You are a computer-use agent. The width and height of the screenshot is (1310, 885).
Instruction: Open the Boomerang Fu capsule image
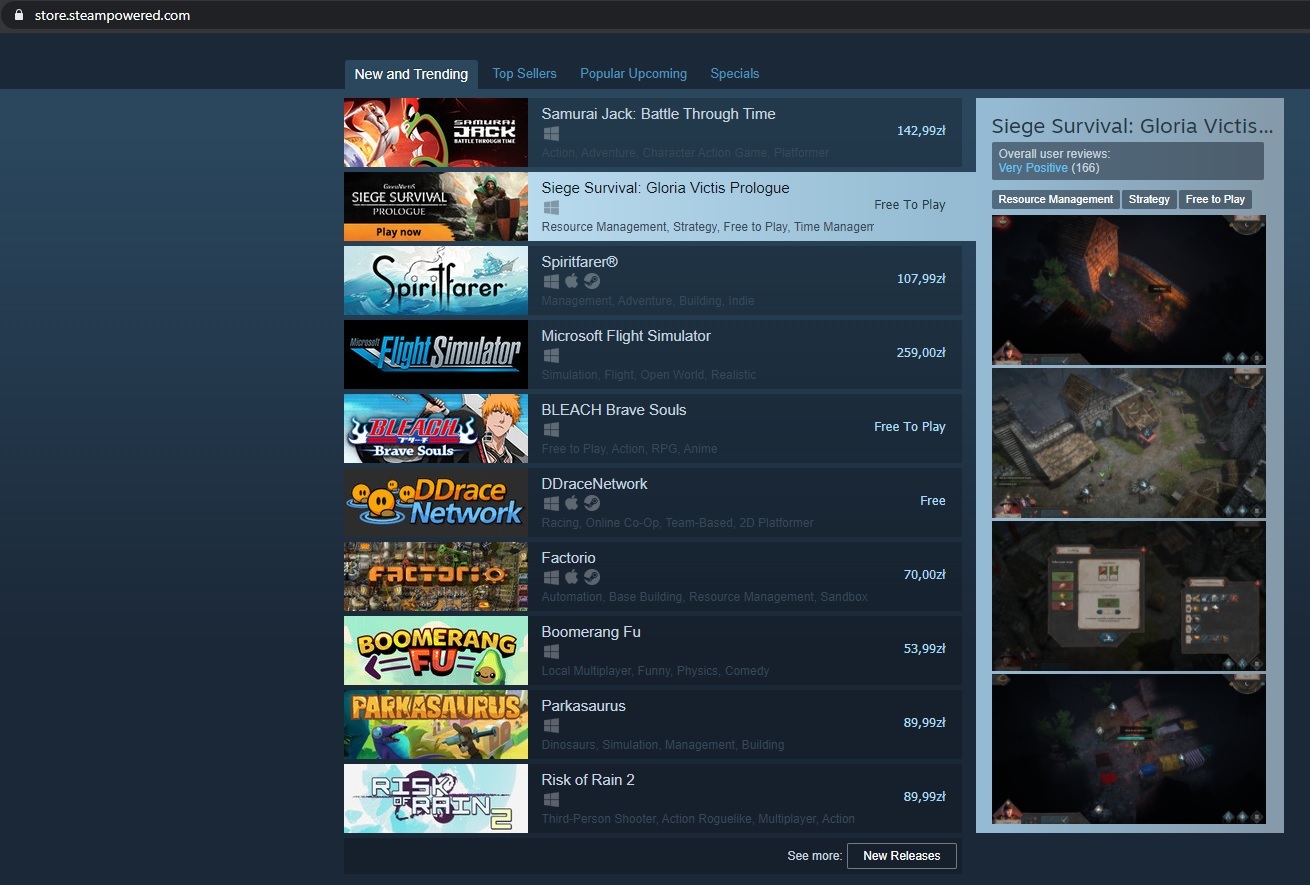tap(436, 651)
